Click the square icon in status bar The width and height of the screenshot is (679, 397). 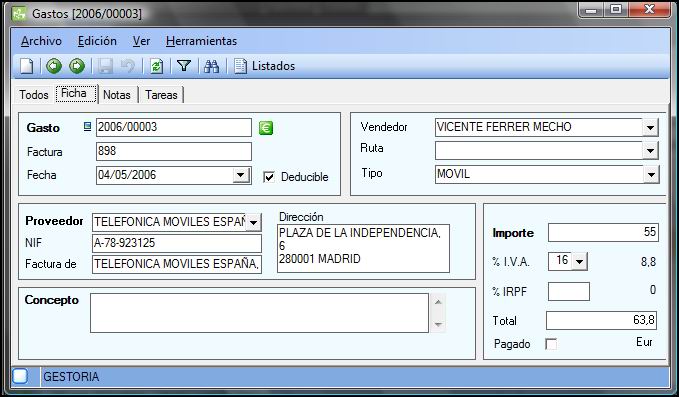(20, 376)
